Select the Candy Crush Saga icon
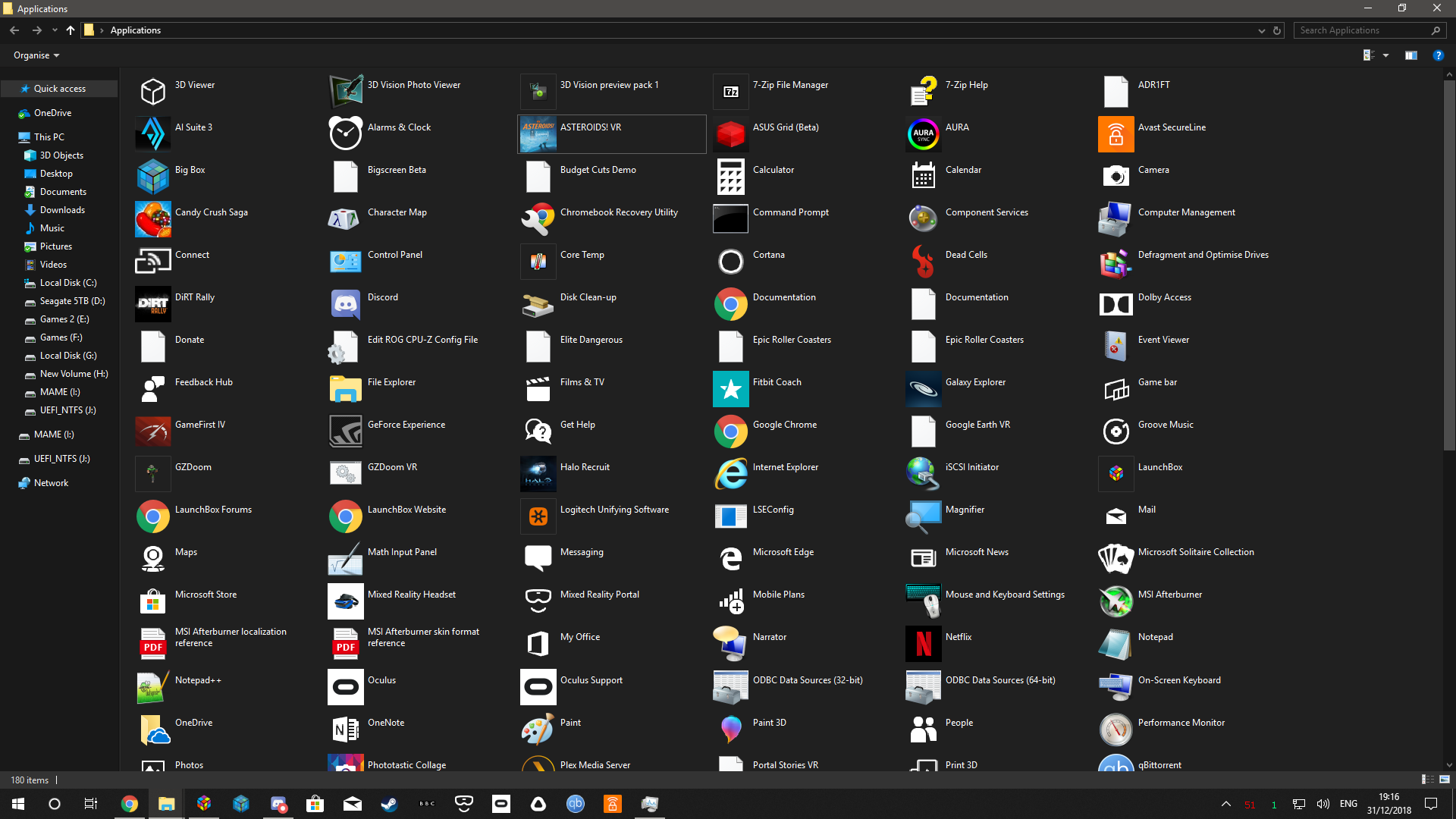The height and width of the screenshot is (819, 1456). tap(153, 219)
